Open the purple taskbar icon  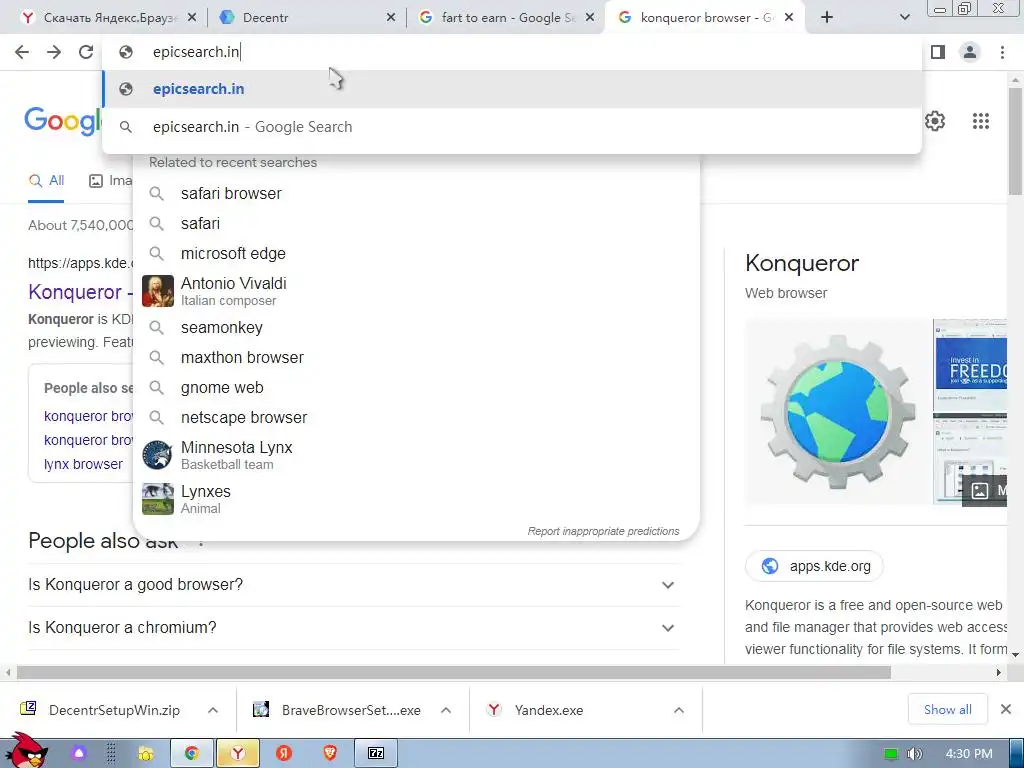pyautogui.click(x=79, y=753)
